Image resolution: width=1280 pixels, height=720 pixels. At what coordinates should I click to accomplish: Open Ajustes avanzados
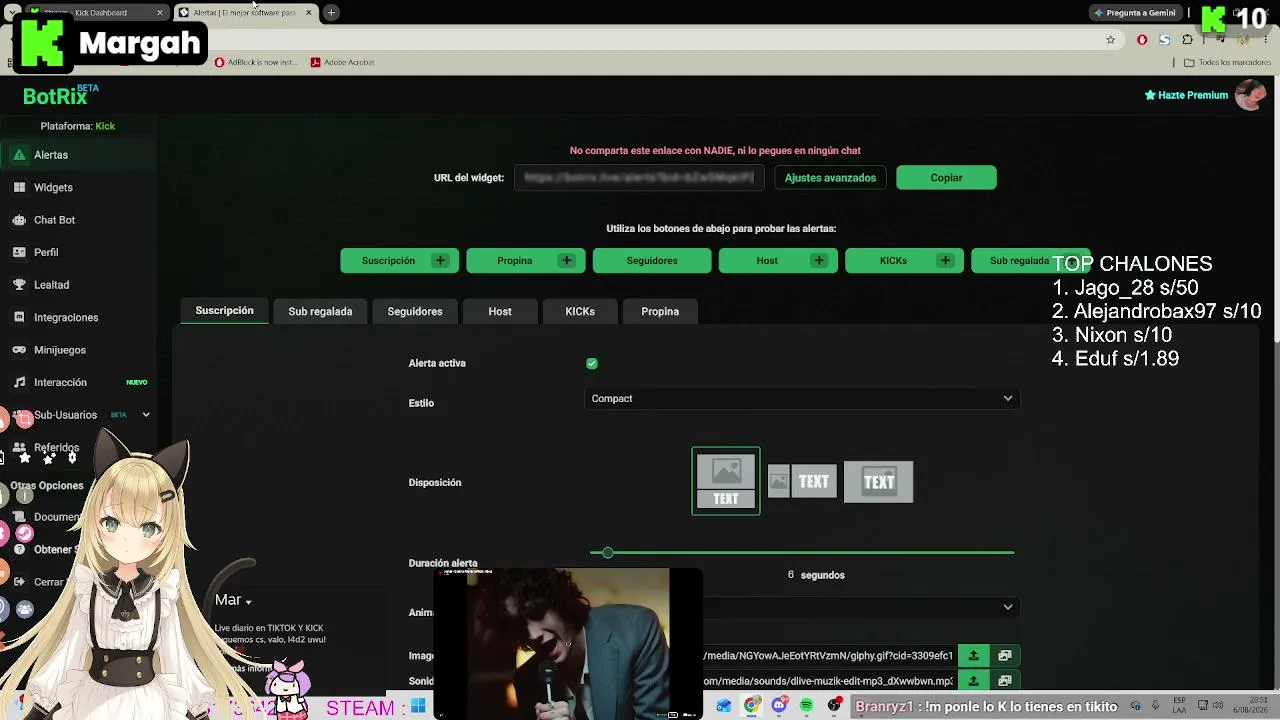coord(830,178)
